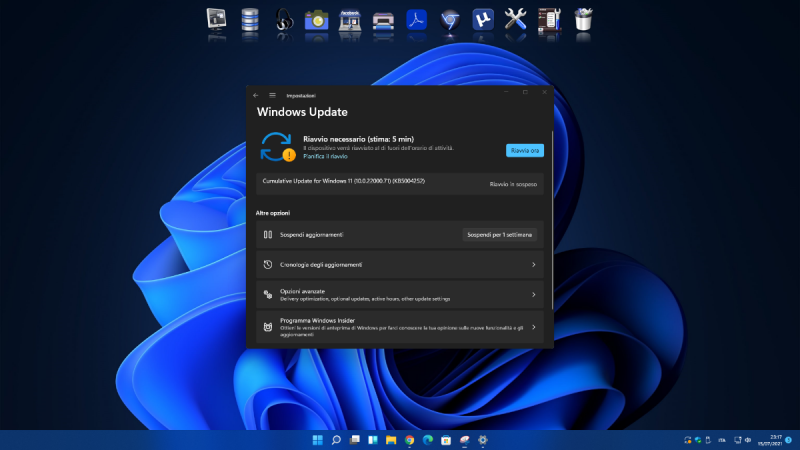
Task: Open File Explorer from the taskbar
Action: coord(391,440)
